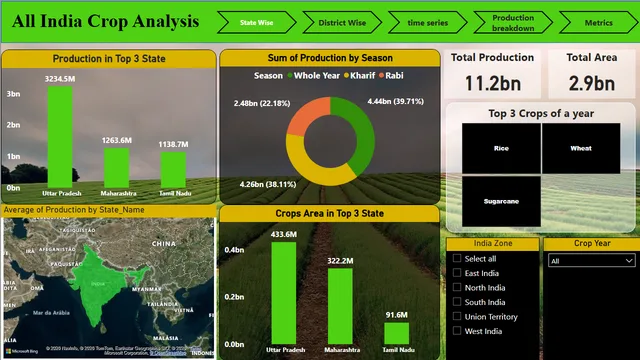
Task: Click the Kharif legend color marker
Action: (x=347, y=76)
